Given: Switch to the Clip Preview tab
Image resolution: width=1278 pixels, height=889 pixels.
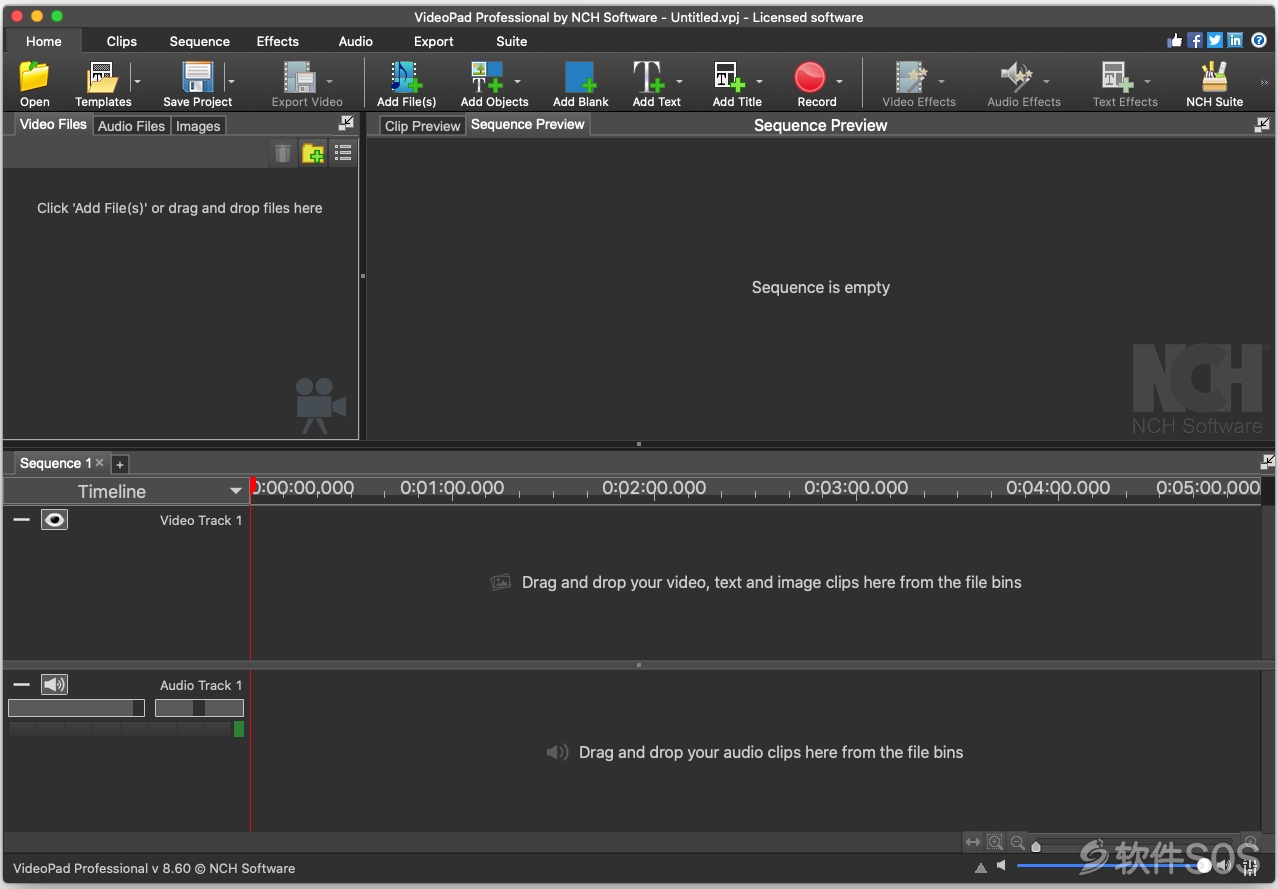Looking at the screenshot, I should click(x=422, y=126).
